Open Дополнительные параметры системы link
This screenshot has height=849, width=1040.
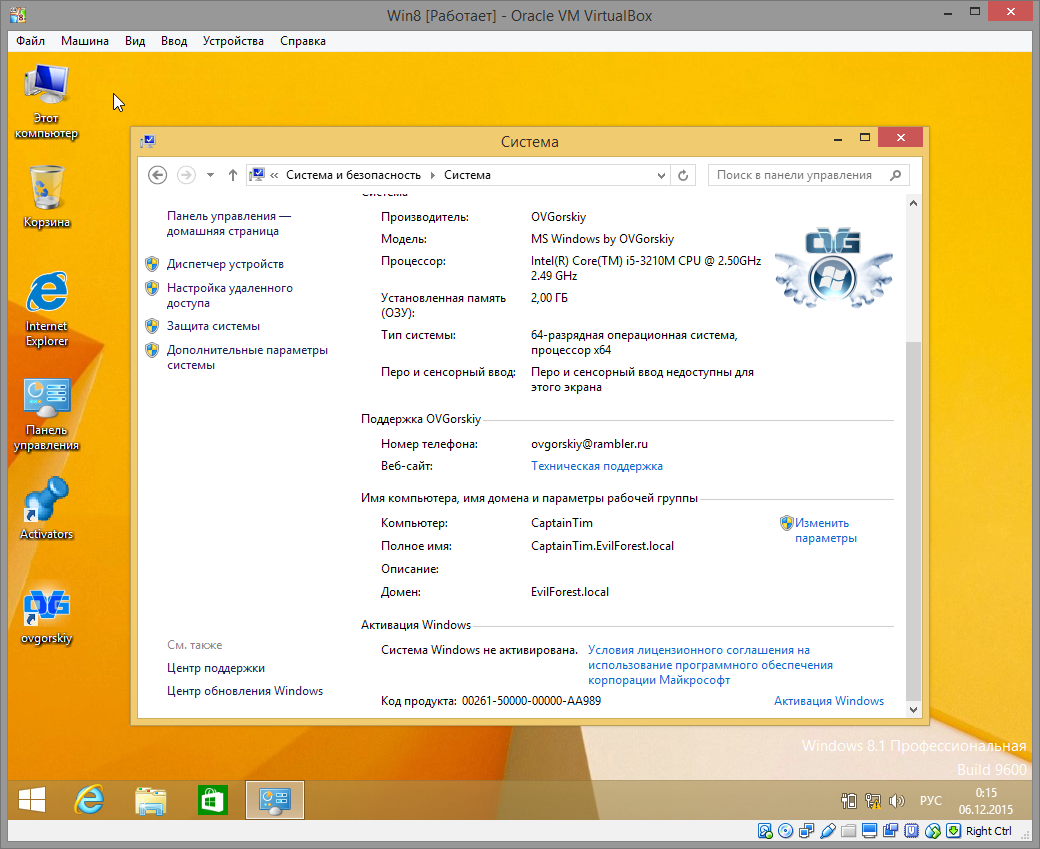point(247,358)
